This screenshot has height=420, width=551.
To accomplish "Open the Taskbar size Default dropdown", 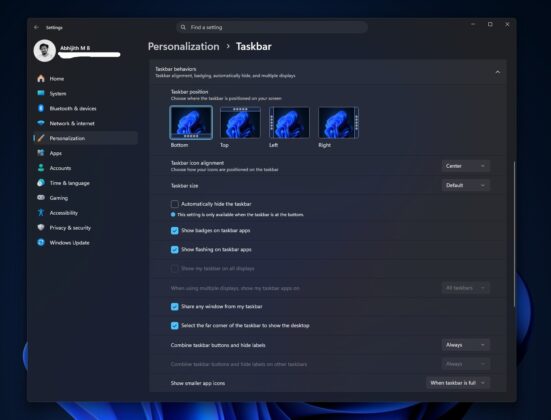I will [x=466, y=185].
